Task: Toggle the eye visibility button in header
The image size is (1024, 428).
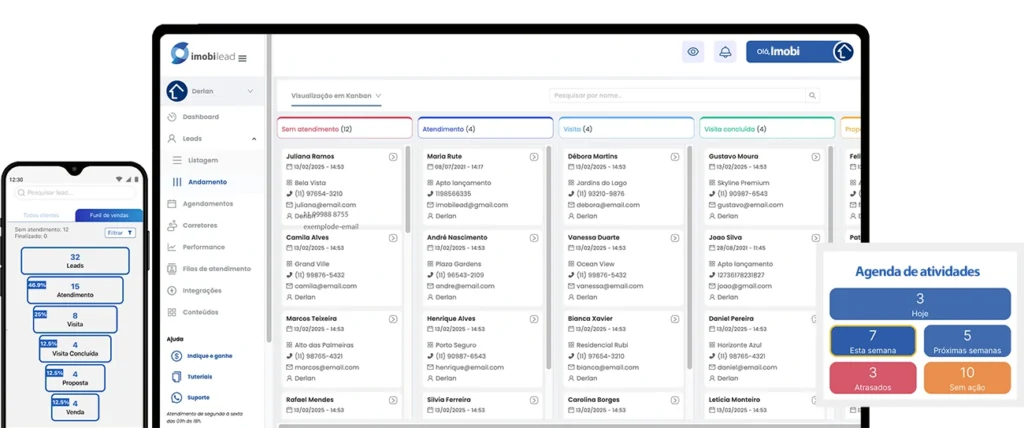Action: point(692,52)
